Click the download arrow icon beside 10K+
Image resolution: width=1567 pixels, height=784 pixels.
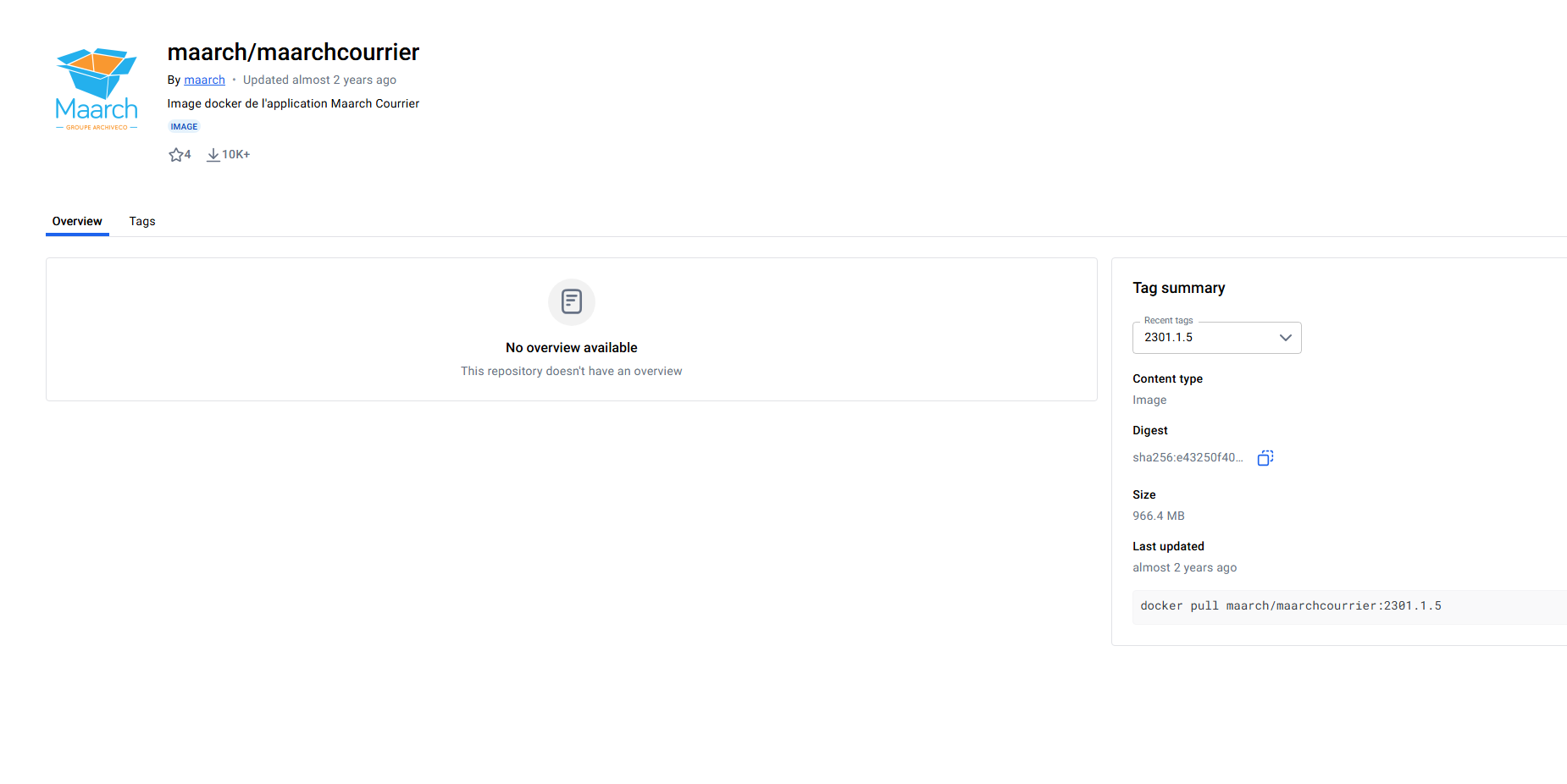click(213, 155)
